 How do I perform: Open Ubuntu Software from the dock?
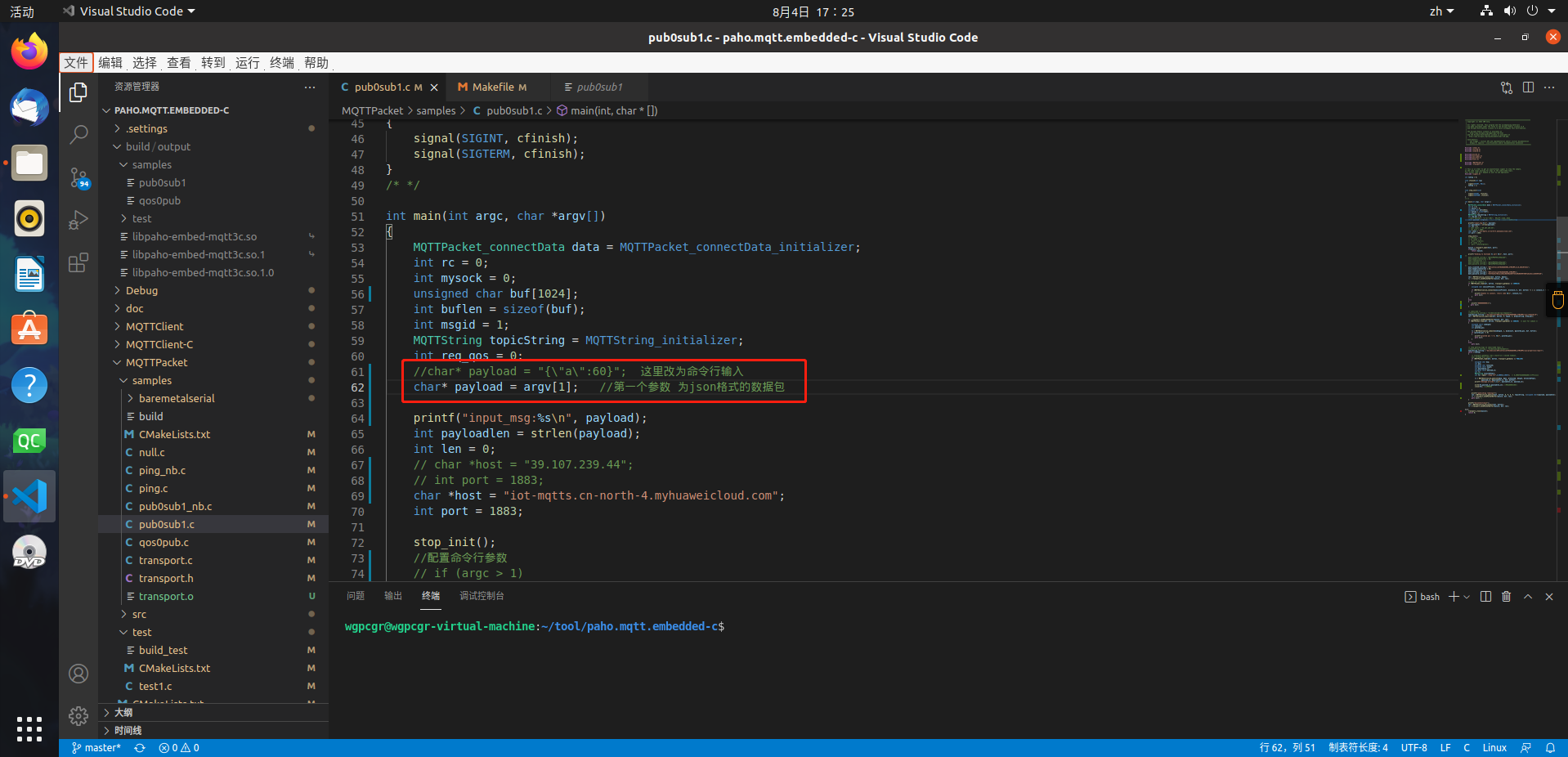tap(29, 329)
